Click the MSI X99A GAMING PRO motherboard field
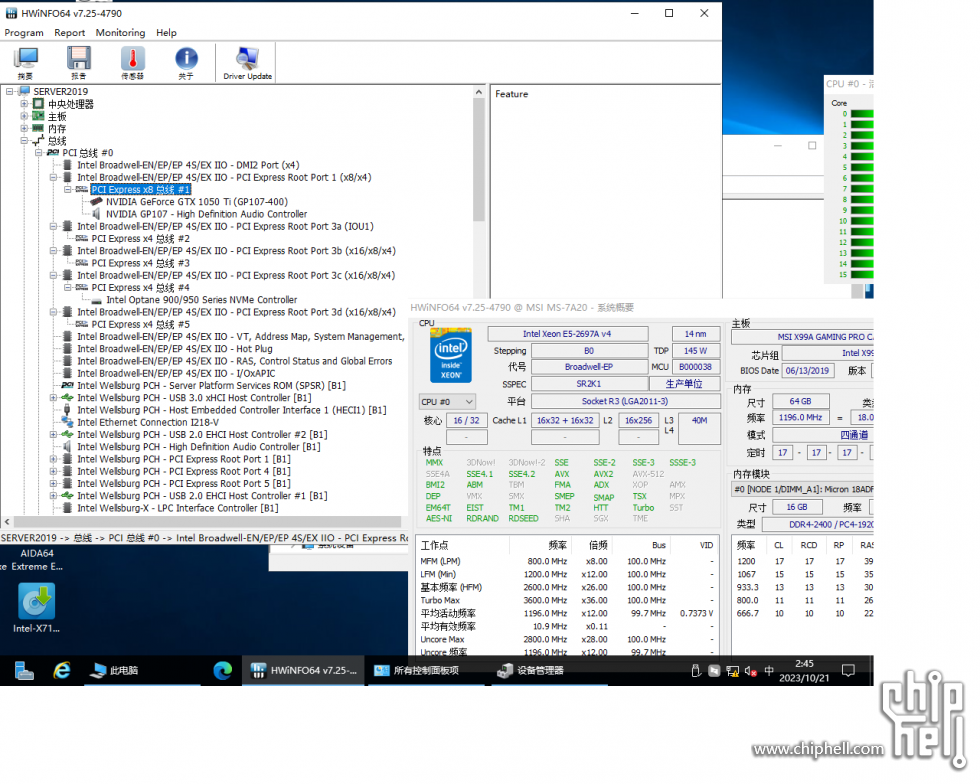Viewport: 980px width, 784px height. [x=803, y=337]
